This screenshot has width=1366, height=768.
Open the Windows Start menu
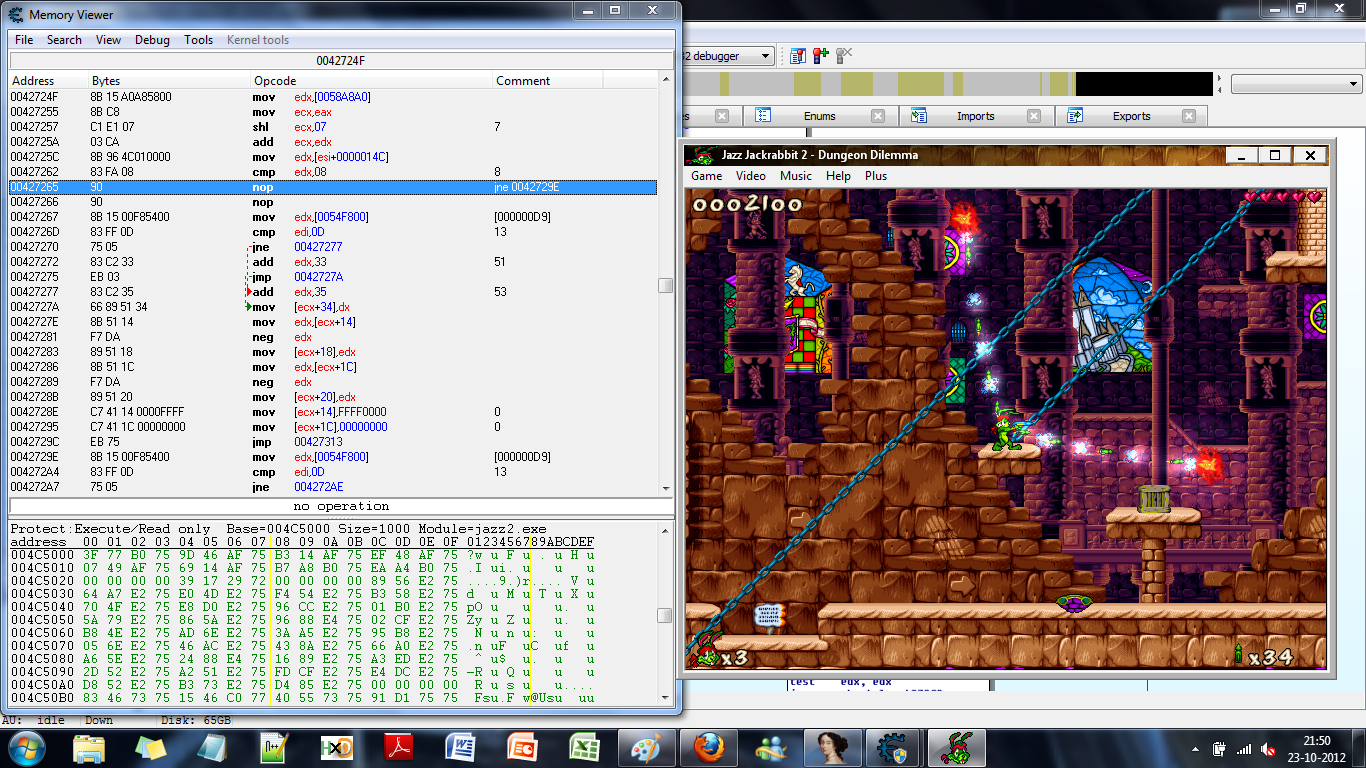(25, 748)
